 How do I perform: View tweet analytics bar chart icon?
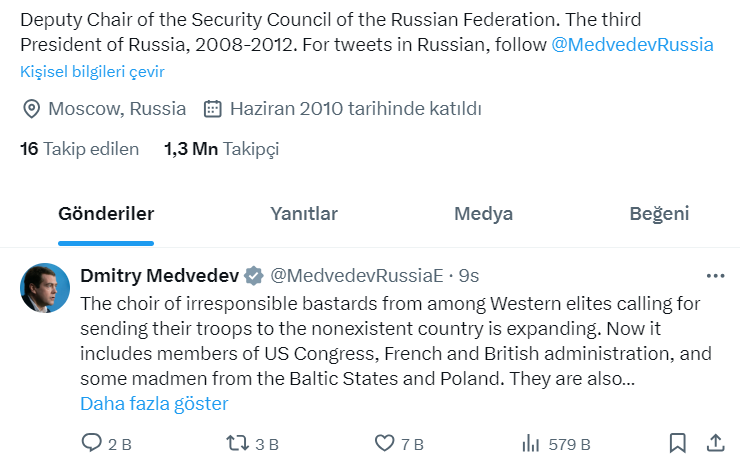click(531, 443)
